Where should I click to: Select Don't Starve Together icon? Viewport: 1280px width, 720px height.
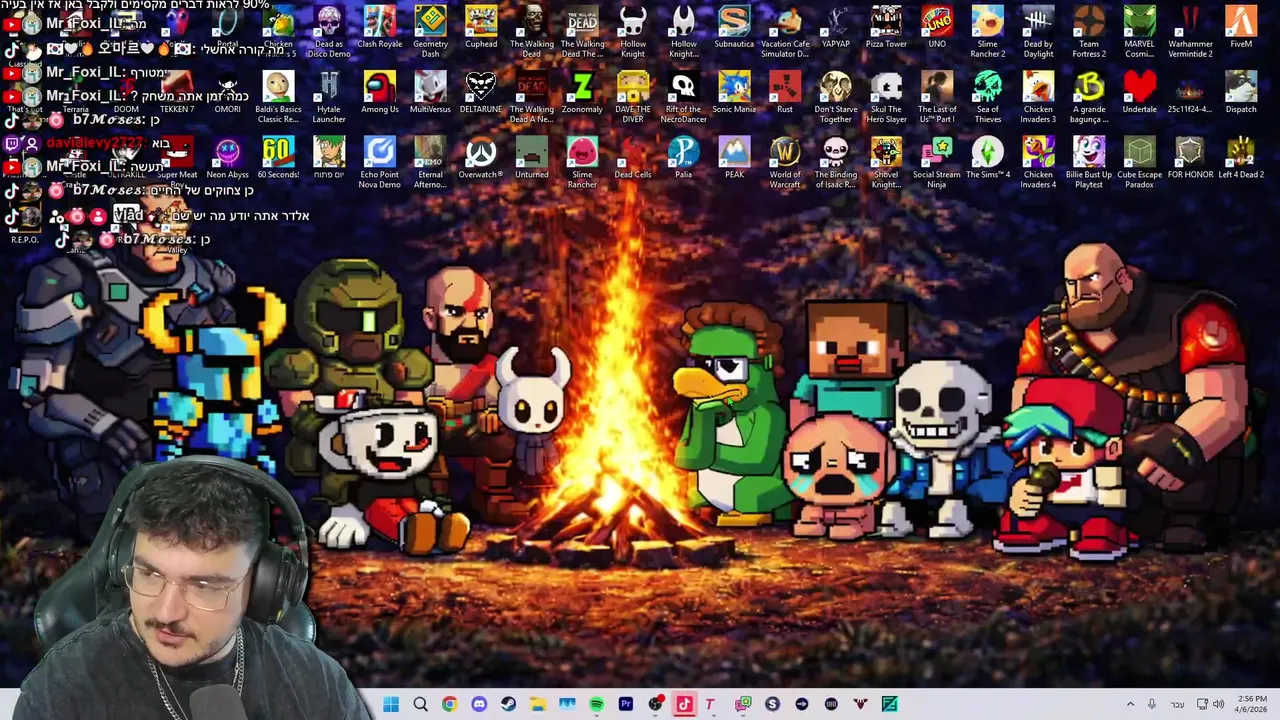click(x=836, y=97)
